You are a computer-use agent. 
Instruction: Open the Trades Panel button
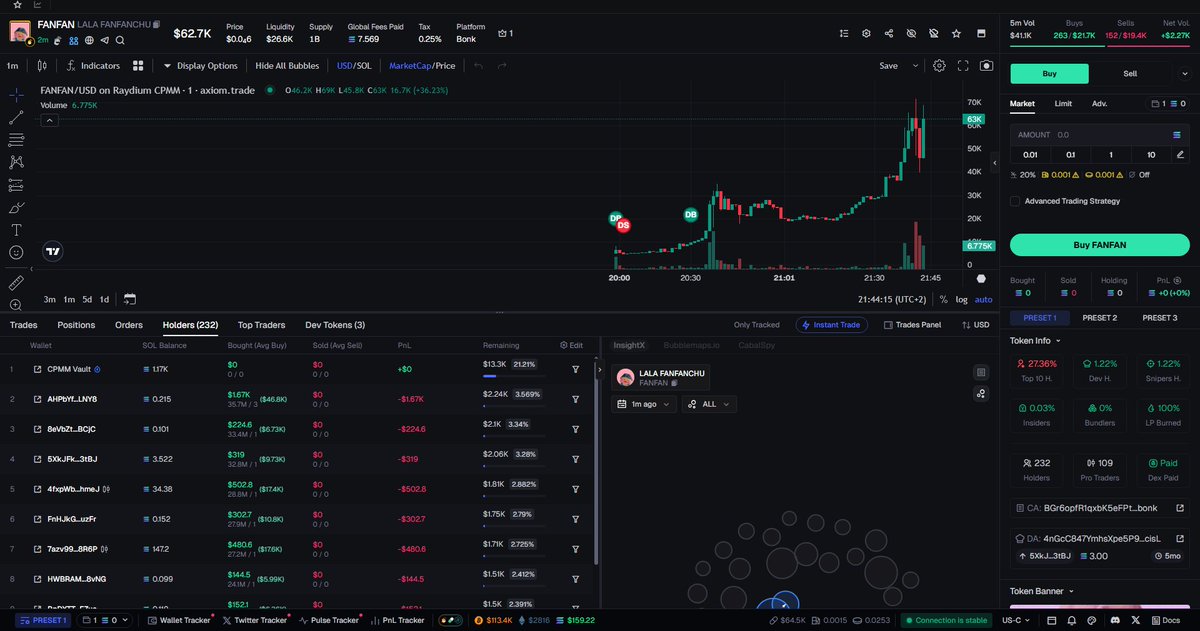click(912, 325)
